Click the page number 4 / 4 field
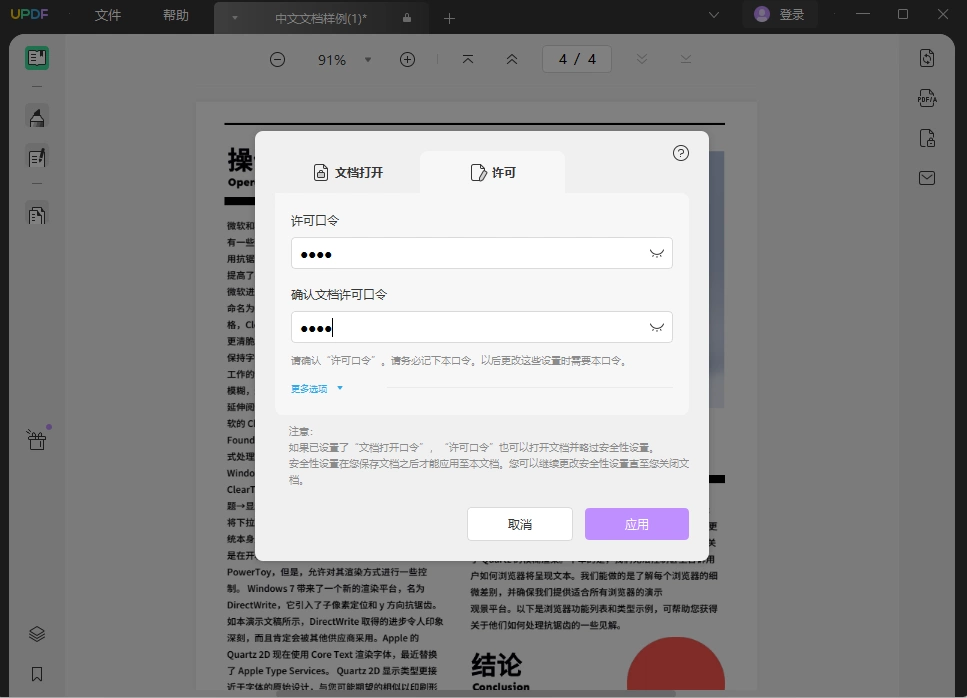The image size is (967, 698). [577, 59]
